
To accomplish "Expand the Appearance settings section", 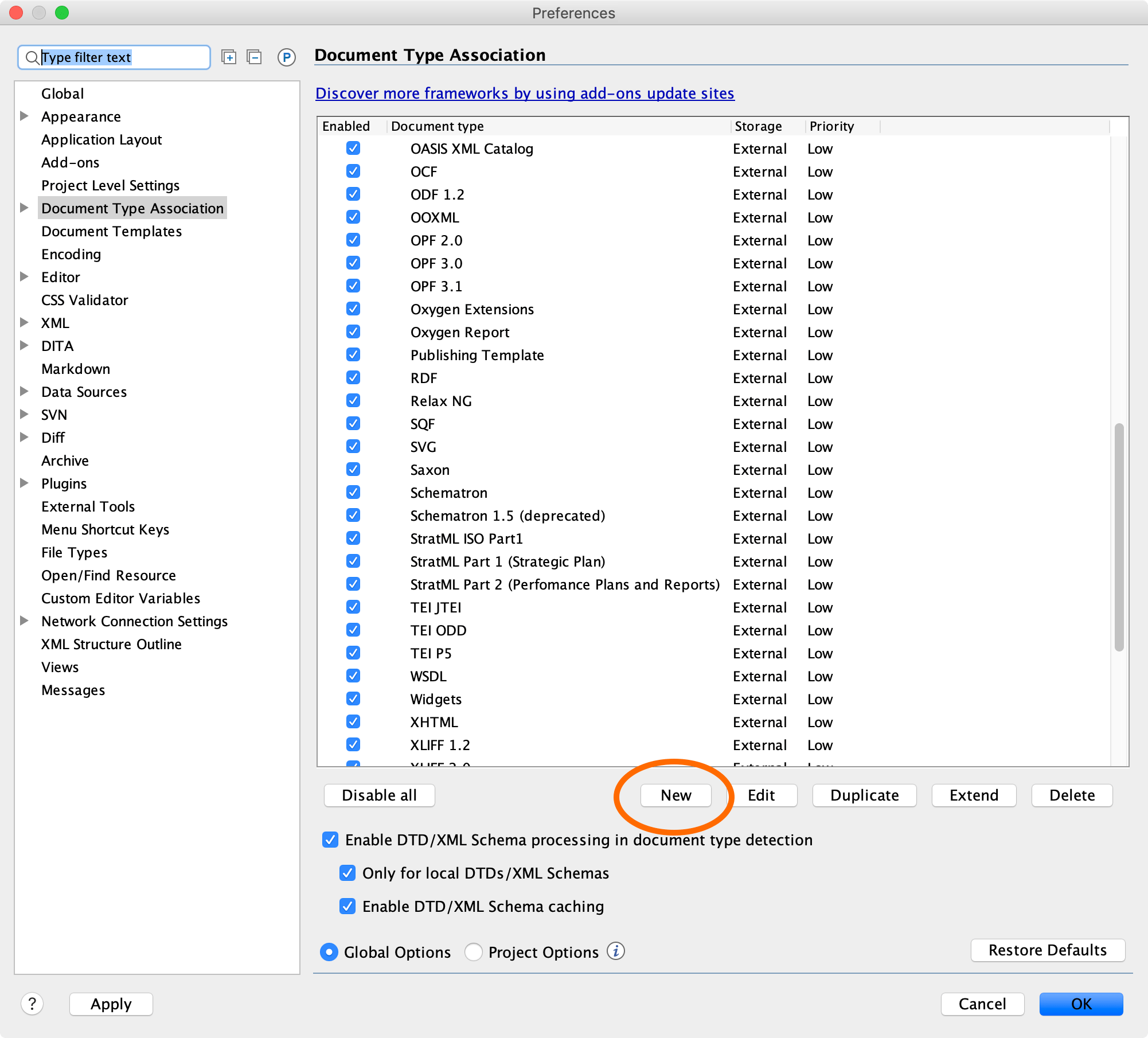I will tap(24, 116).
